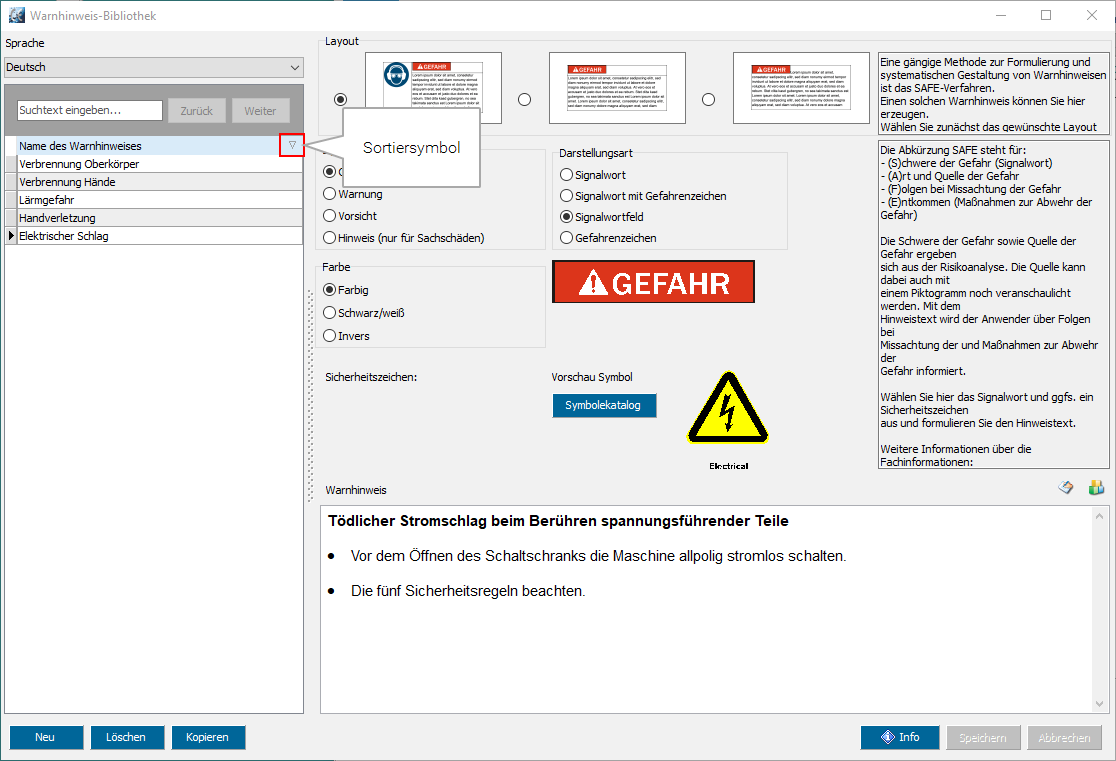Select the layout thumbnail with the safety sign

click(433, 88)
